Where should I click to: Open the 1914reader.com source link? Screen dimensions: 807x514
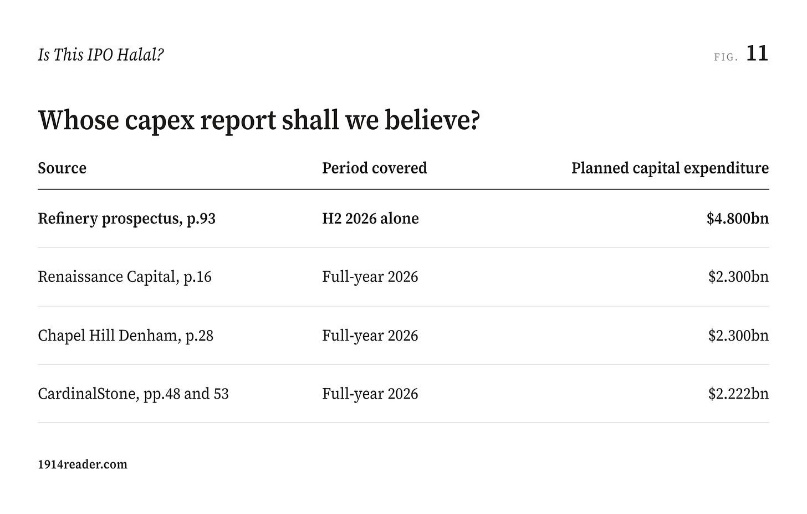point(82,464)
